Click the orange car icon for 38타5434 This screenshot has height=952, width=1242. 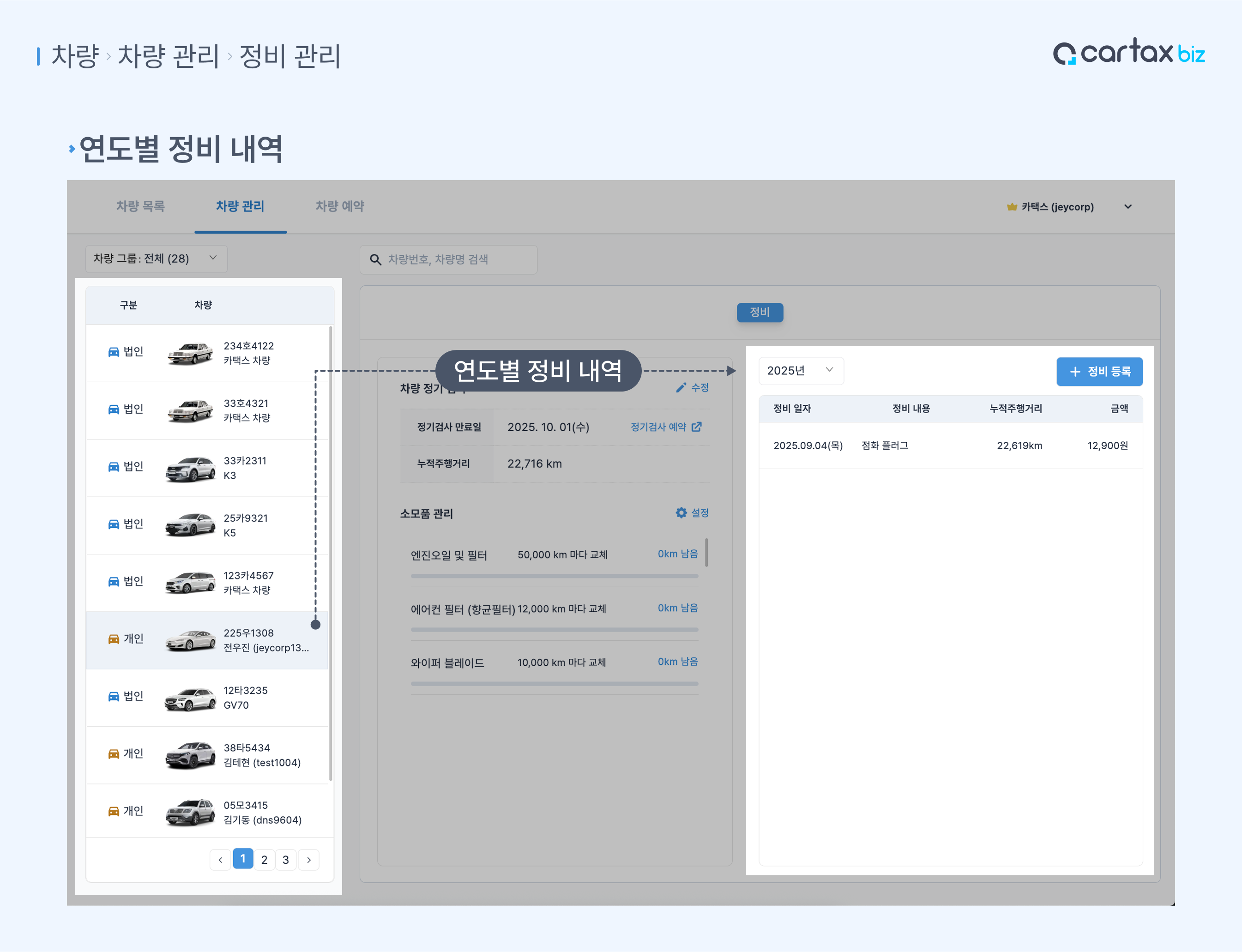tap(113, 753)
